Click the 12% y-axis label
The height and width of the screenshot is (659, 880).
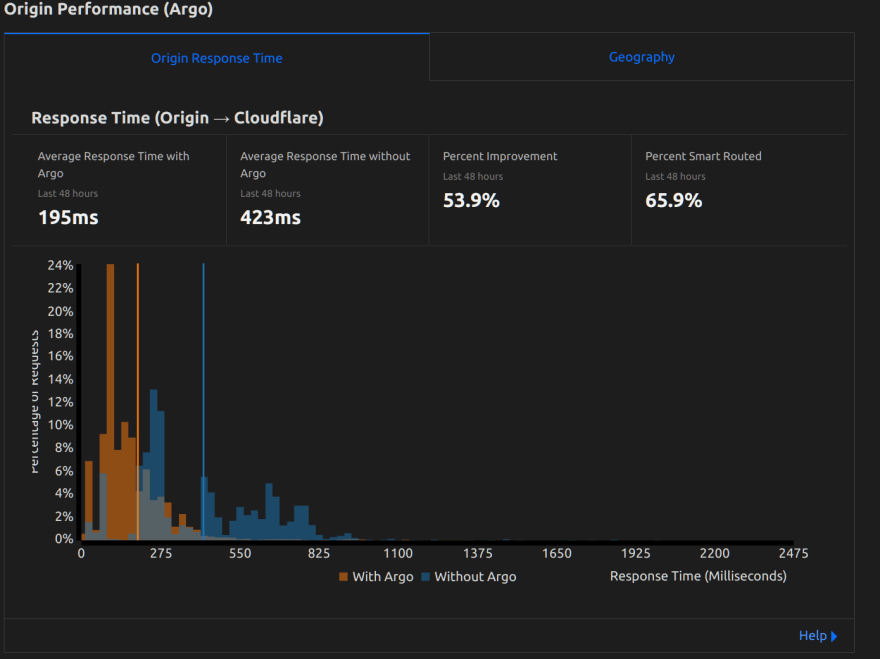[x=60, y=402]
